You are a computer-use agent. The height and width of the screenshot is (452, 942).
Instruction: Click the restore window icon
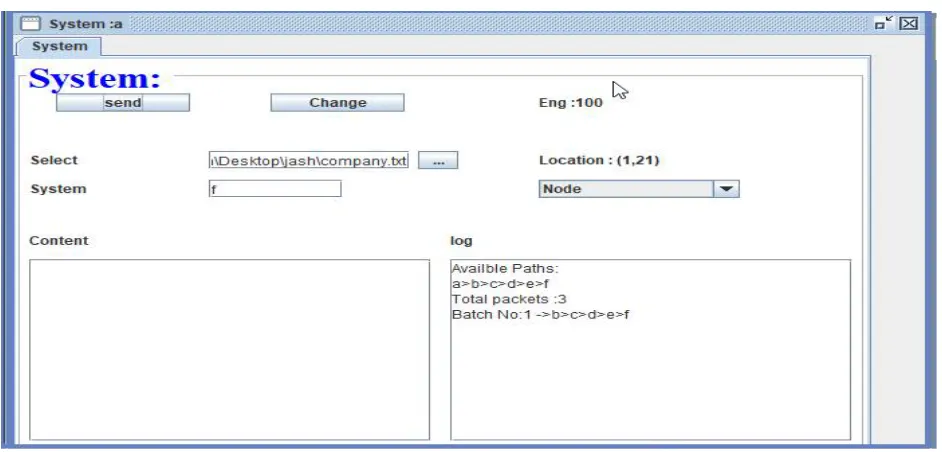(884, 23)
